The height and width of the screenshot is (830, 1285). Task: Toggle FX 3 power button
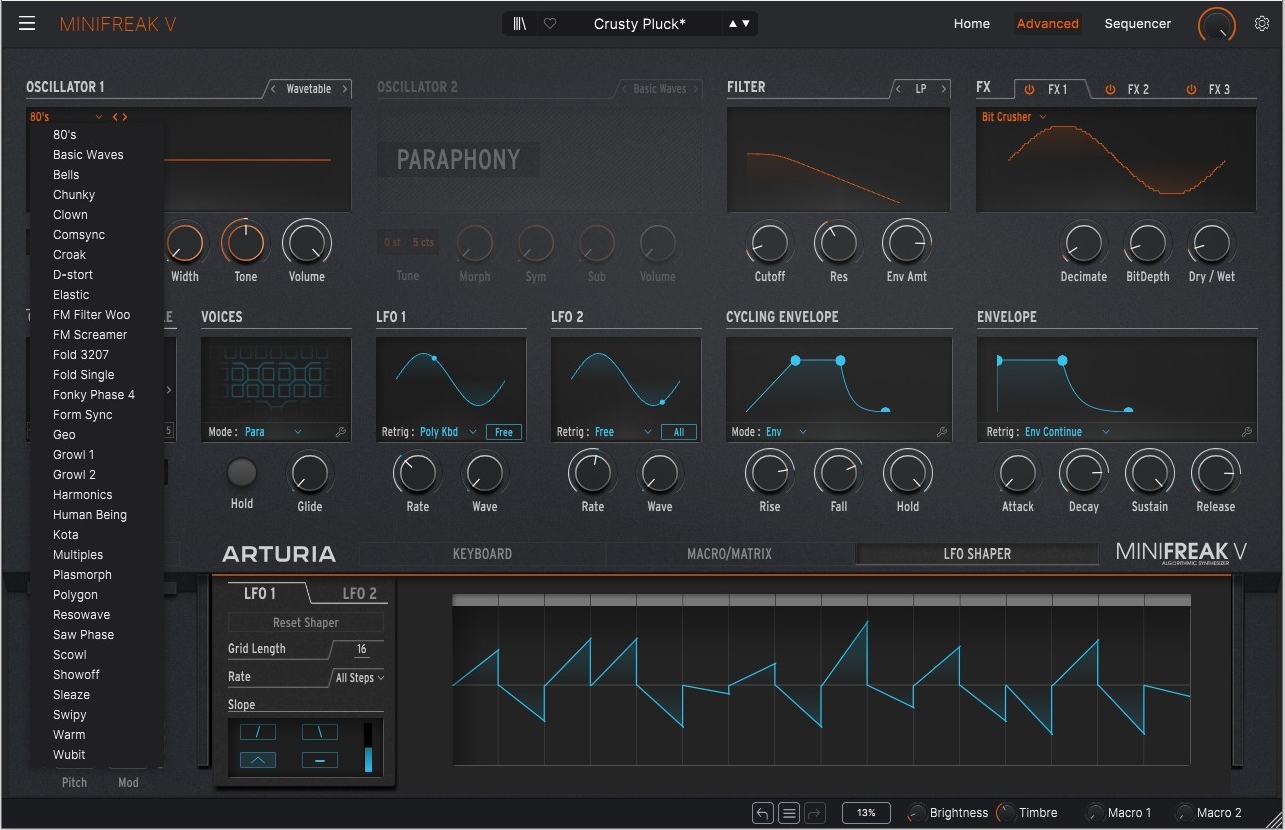1191,89
